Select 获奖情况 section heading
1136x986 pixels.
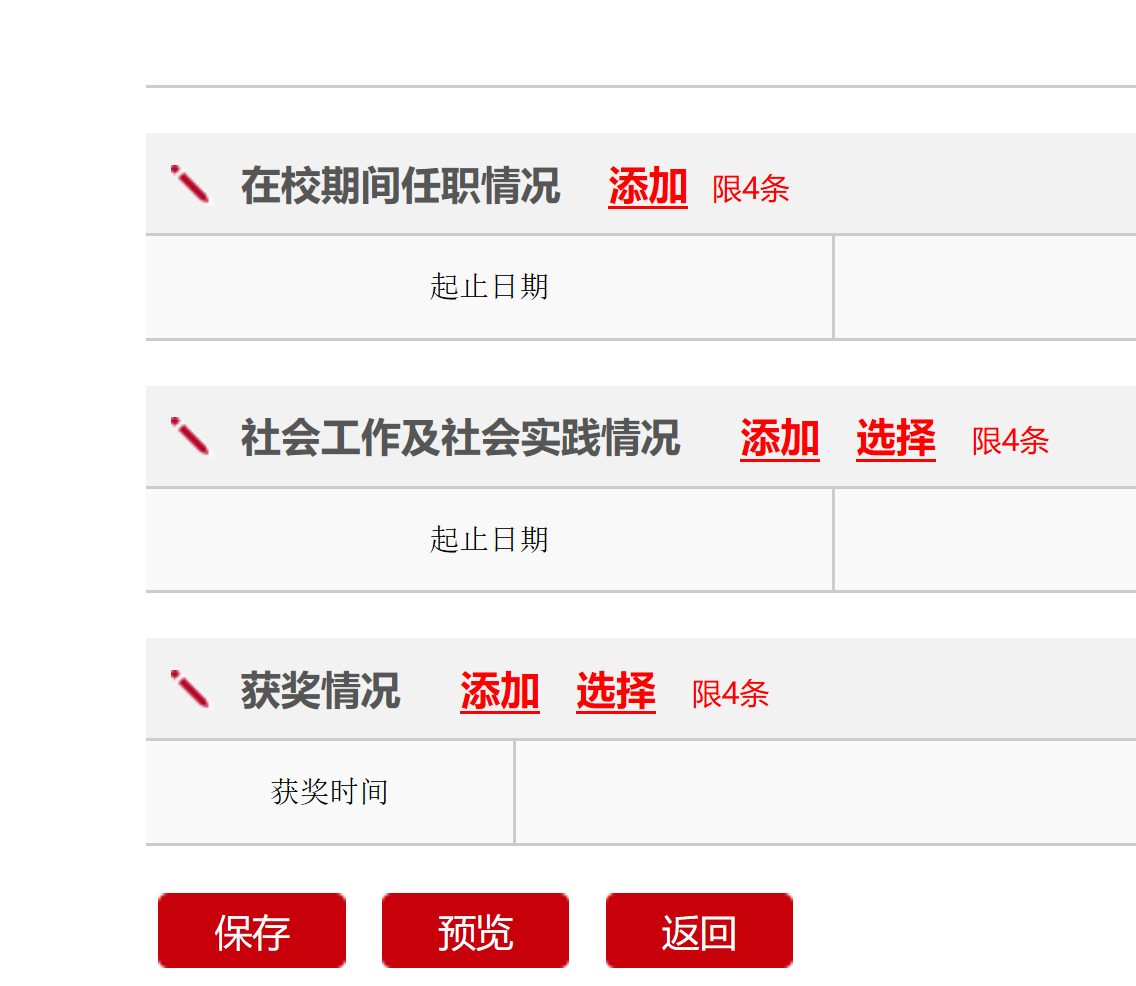[x=320, y=690]
